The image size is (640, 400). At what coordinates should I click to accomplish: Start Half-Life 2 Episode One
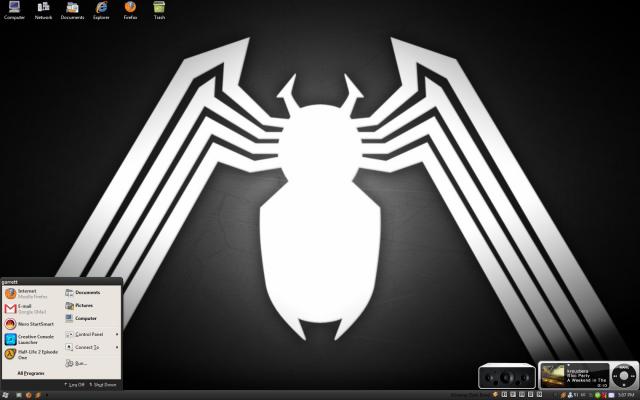(33, 354)
